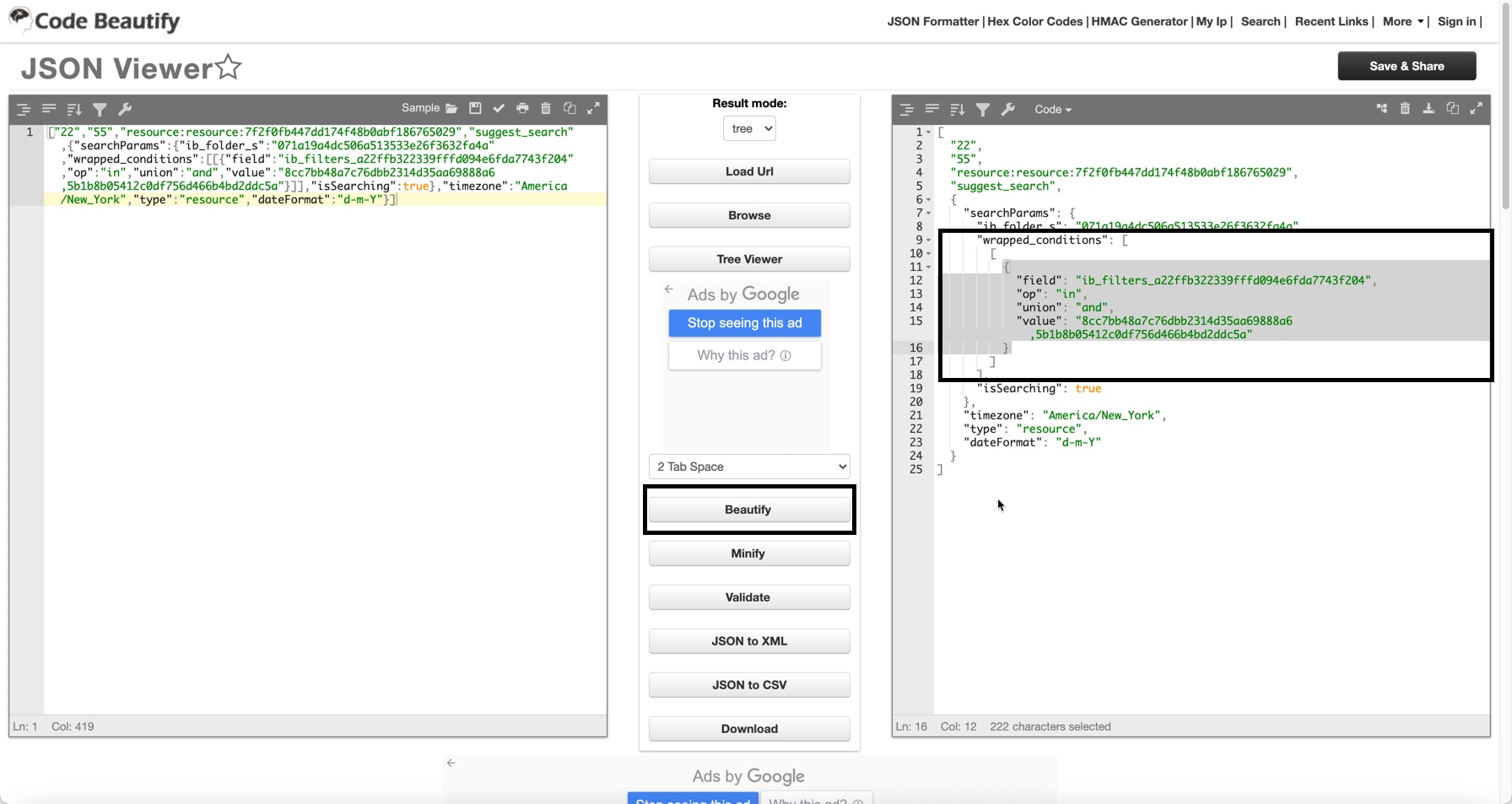
Task: Click the format icon in the left editor toolbar
Action: 24,109
